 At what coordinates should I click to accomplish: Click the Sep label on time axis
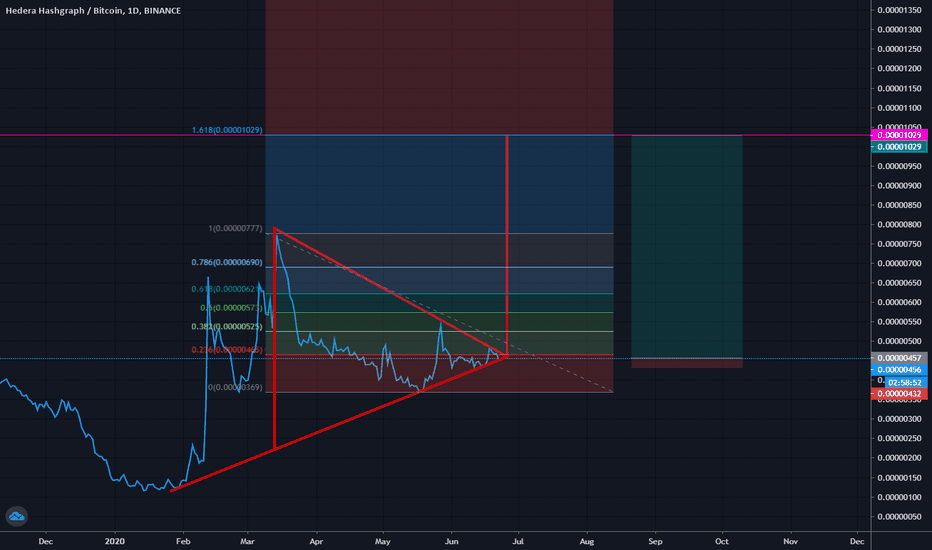656,541
